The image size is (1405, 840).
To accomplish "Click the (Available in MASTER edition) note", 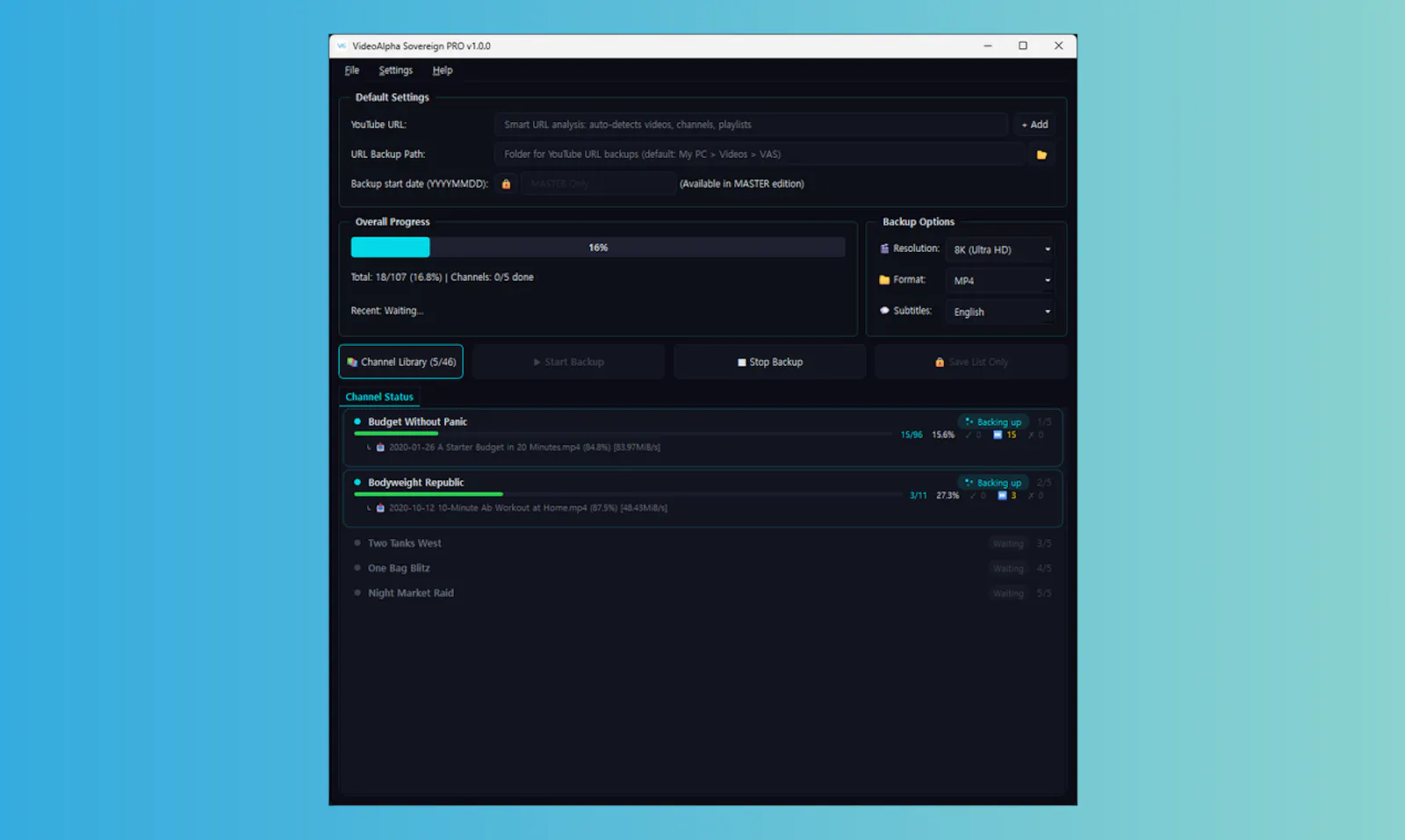I will click(x=742, y=184).
